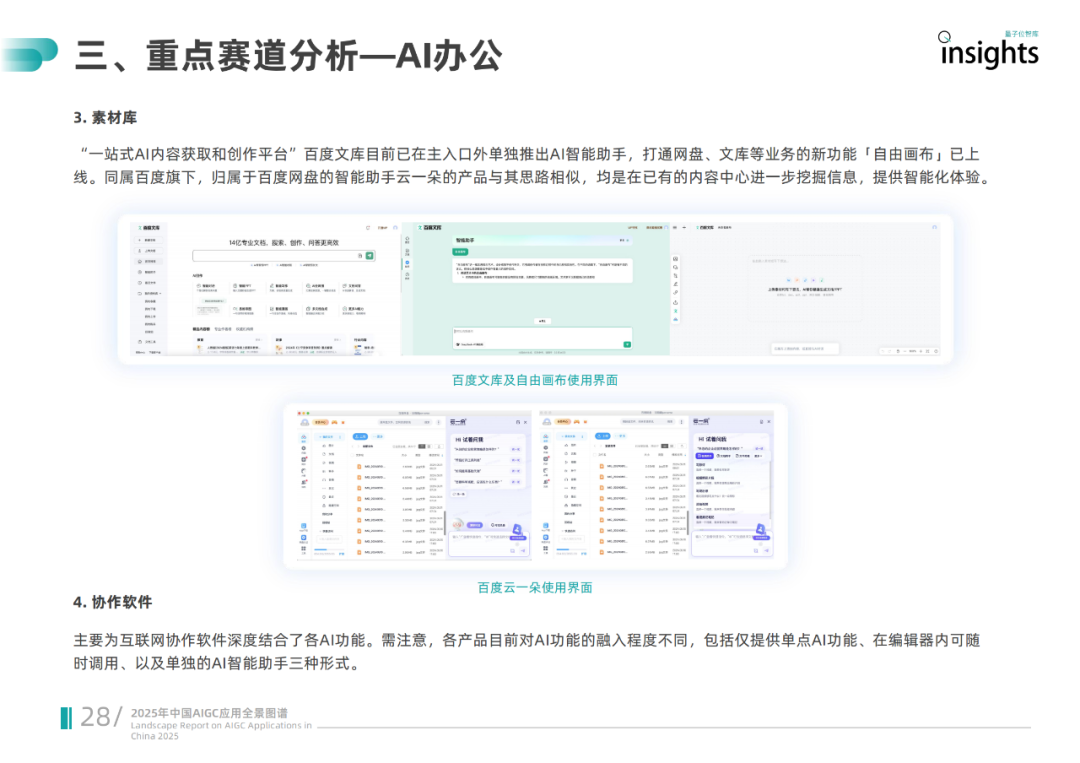
Task: Click the heading 4. 协作软件
Action: tap(113, 602)
